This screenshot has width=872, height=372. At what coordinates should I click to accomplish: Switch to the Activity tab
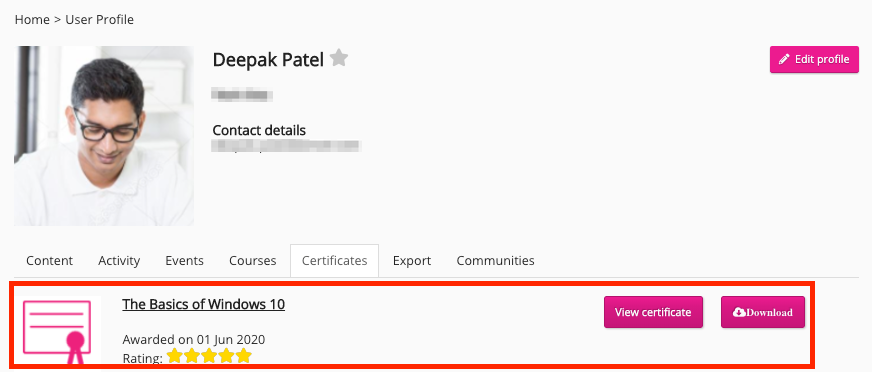click(119, 261)
